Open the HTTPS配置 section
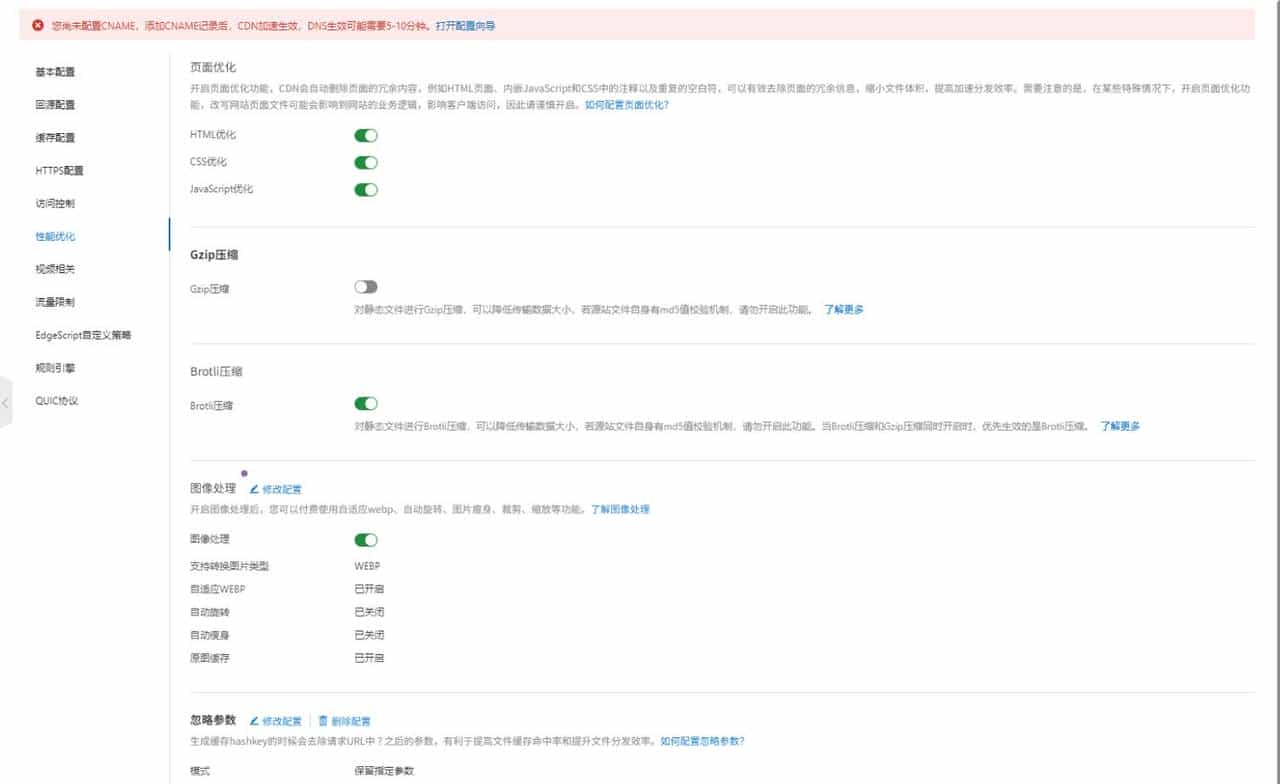The width and height of the screenshot is (1280, 784). coord(56,170)
